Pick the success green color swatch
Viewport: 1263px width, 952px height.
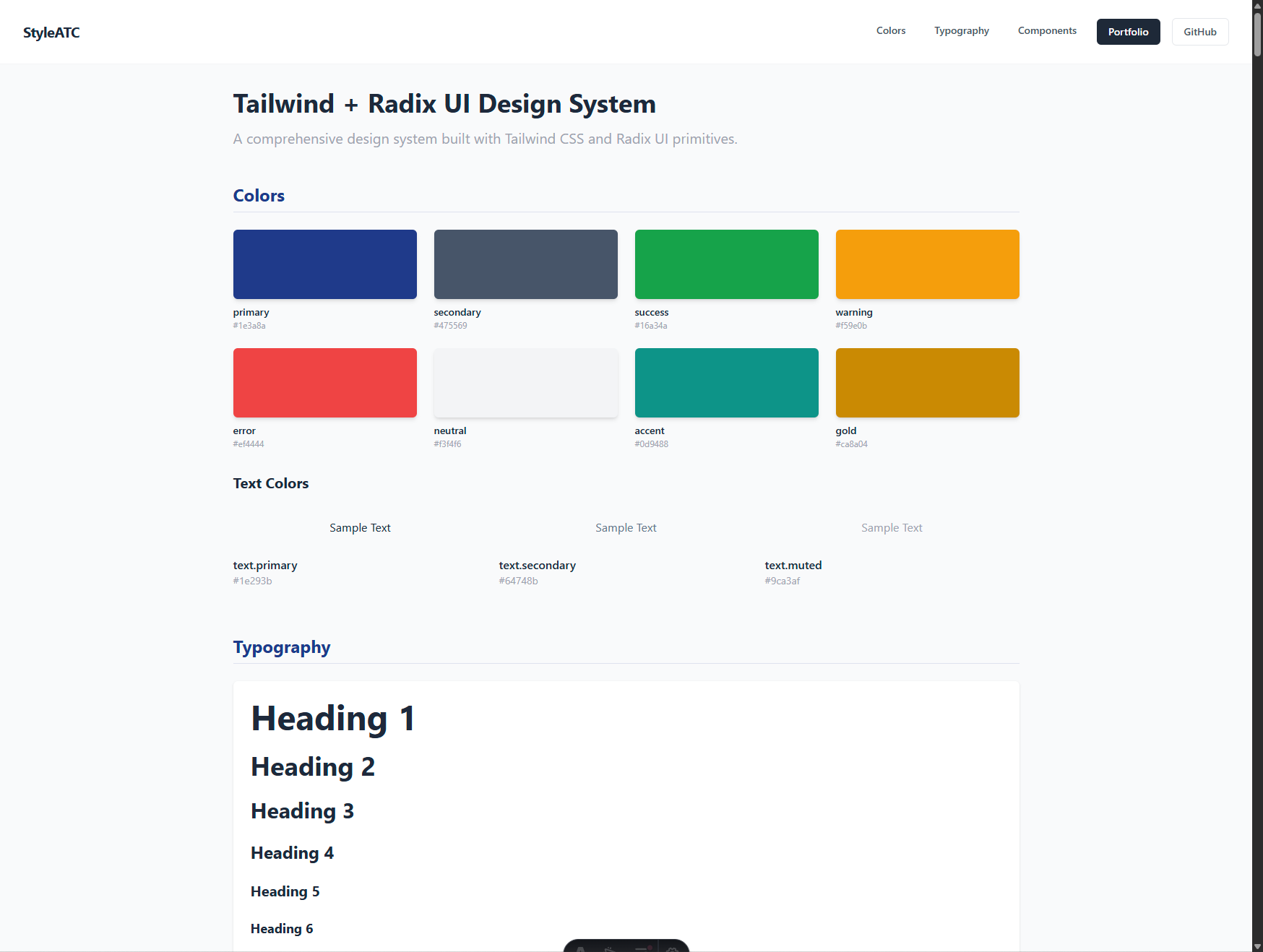coord(726,264)
